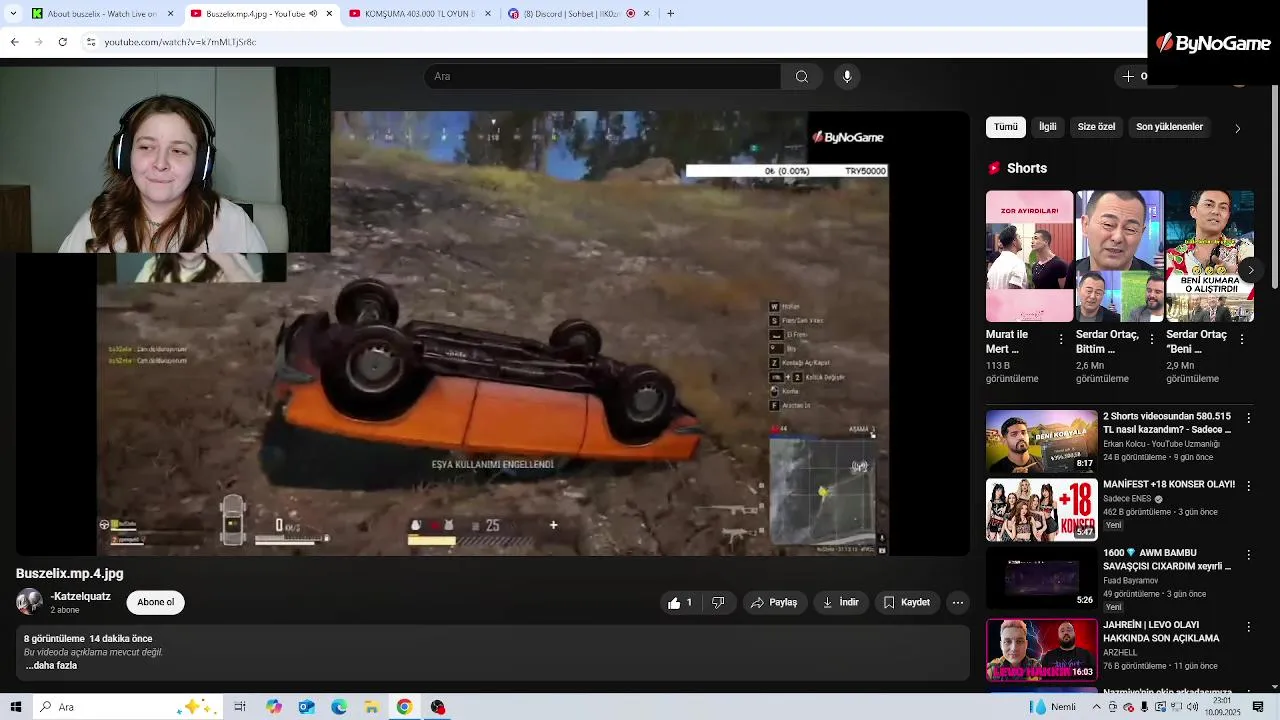1280x720 pixels.
Task: Select the 'Tümü' filter chip
Action: point(1006,127)
